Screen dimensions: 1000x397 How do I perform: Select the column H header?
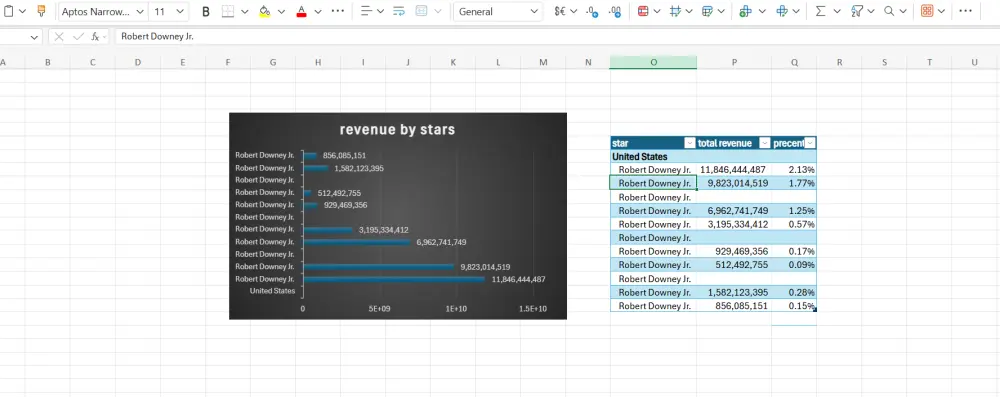click(x=318, y=62)
